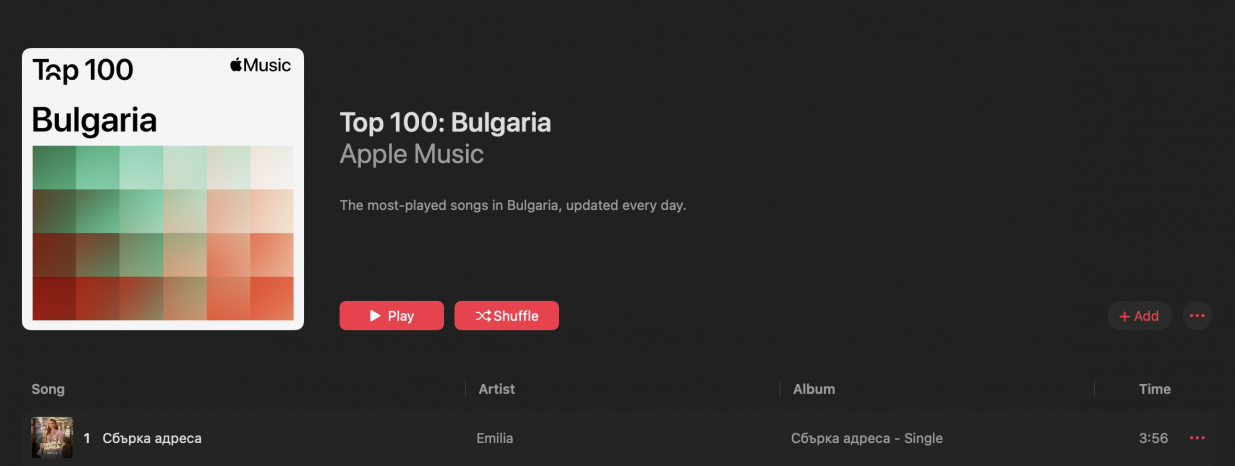The image size is (1235, 466).
Task: Click the Time column header
Action: tap(1154, 389)
